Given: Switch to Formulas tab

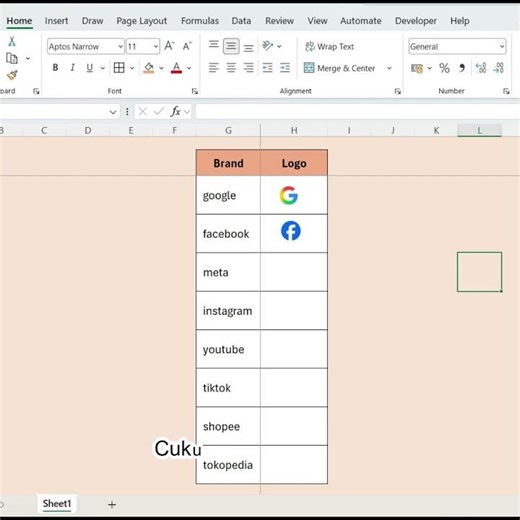Looking at the screenshot, I should (200, 21).
